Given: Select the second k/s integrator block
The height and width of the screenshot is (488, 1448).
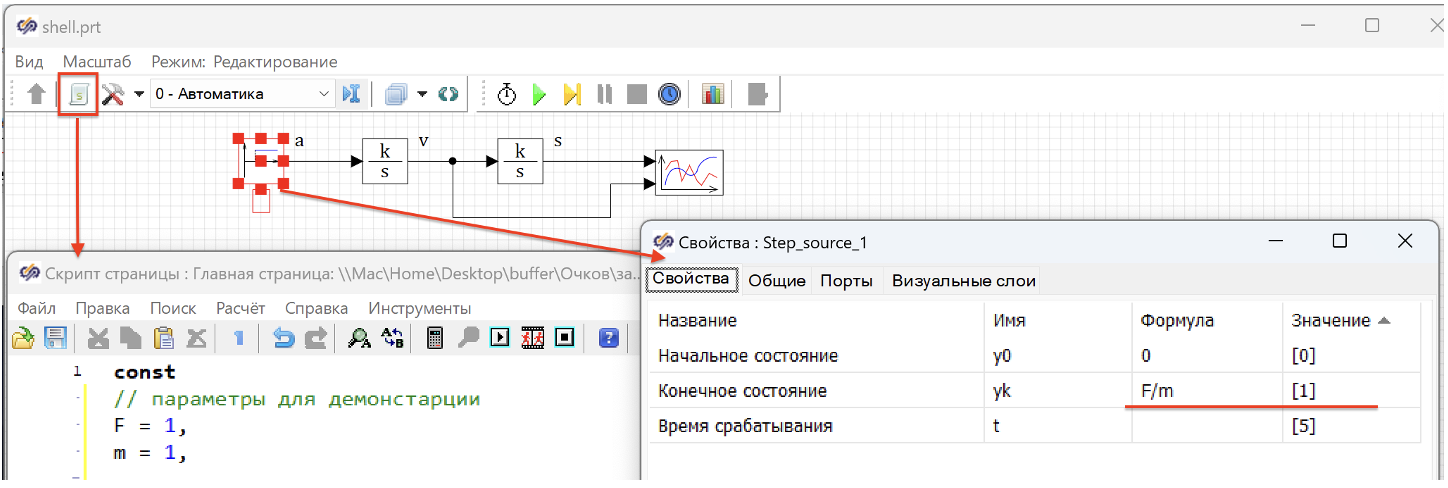Looking at the screenshot, I should [520, 161].
